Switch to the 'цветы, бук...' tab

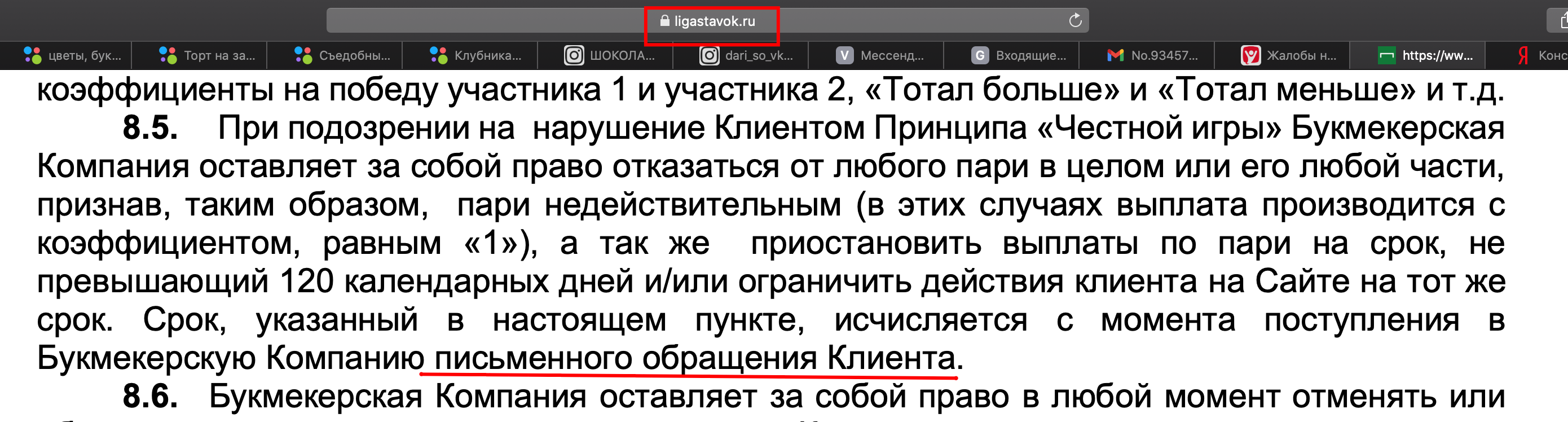(73, 55)
